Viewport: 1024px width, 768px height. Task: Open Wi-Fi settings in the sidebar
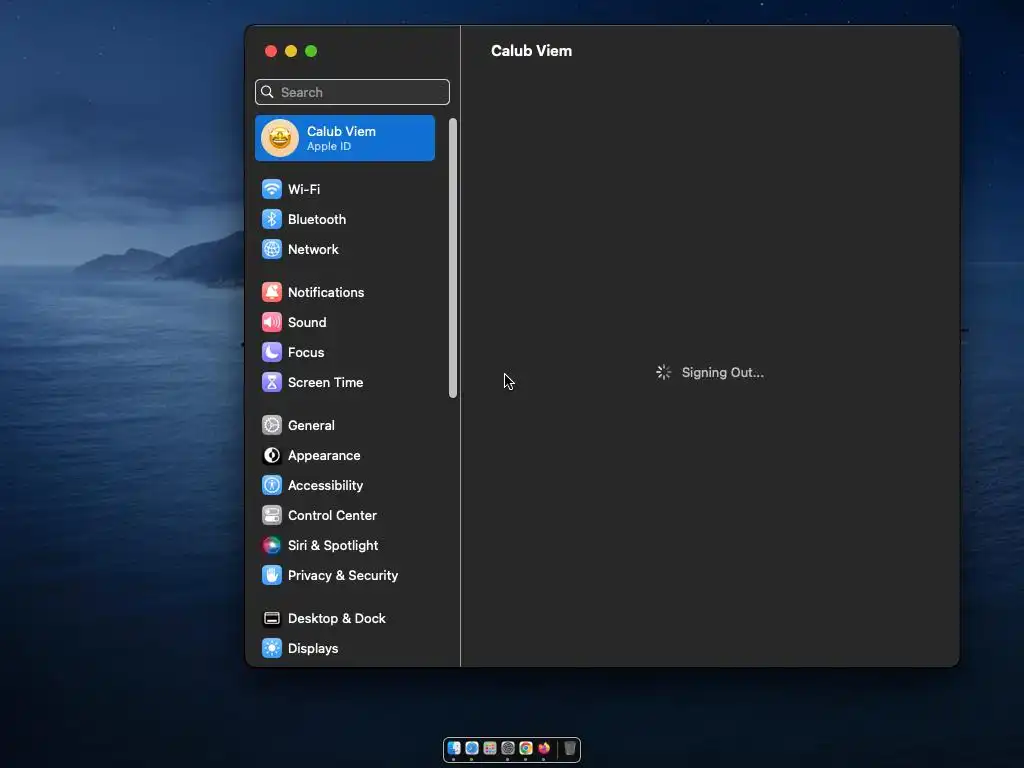click(x=345, y=189)
